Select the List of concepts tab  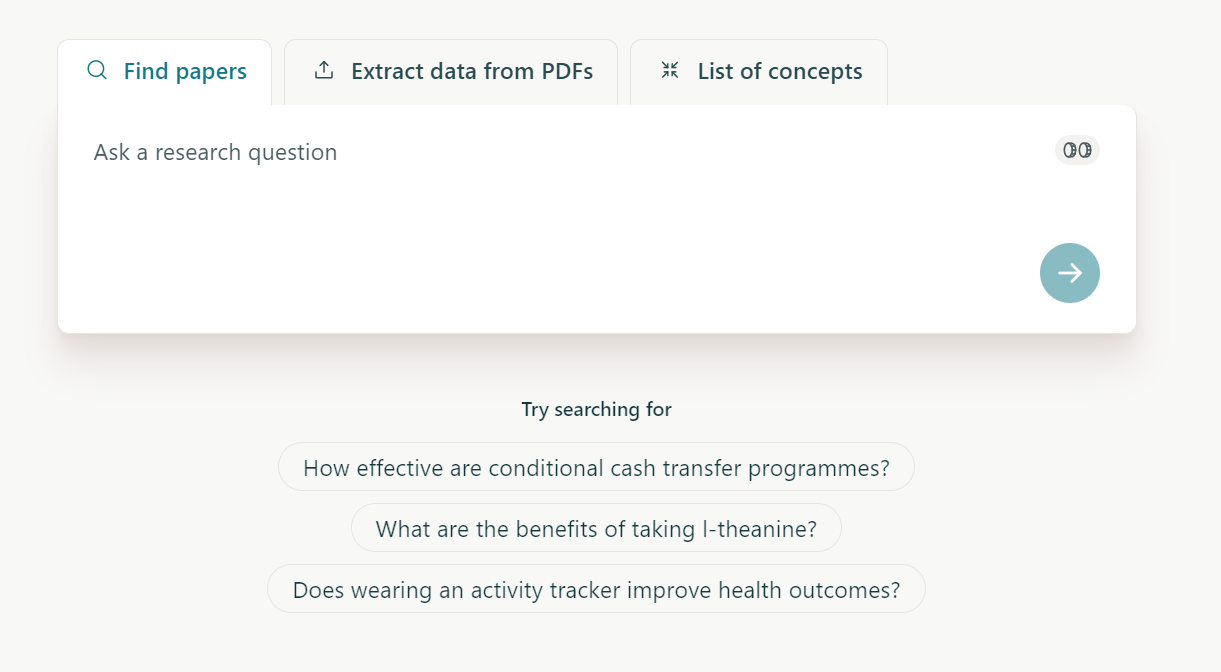click(x=759, y=72)
